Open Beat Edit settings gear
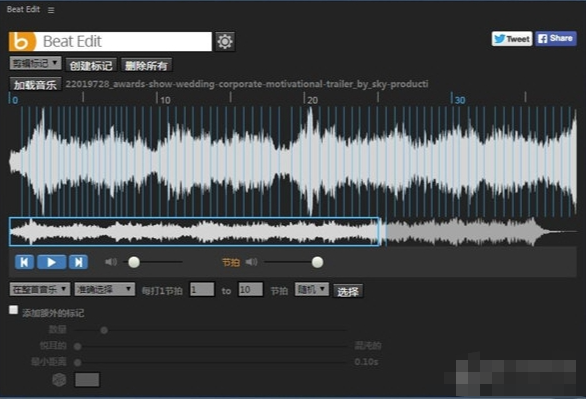The height and width of the screenshot is (399, 586). (225, 41)
